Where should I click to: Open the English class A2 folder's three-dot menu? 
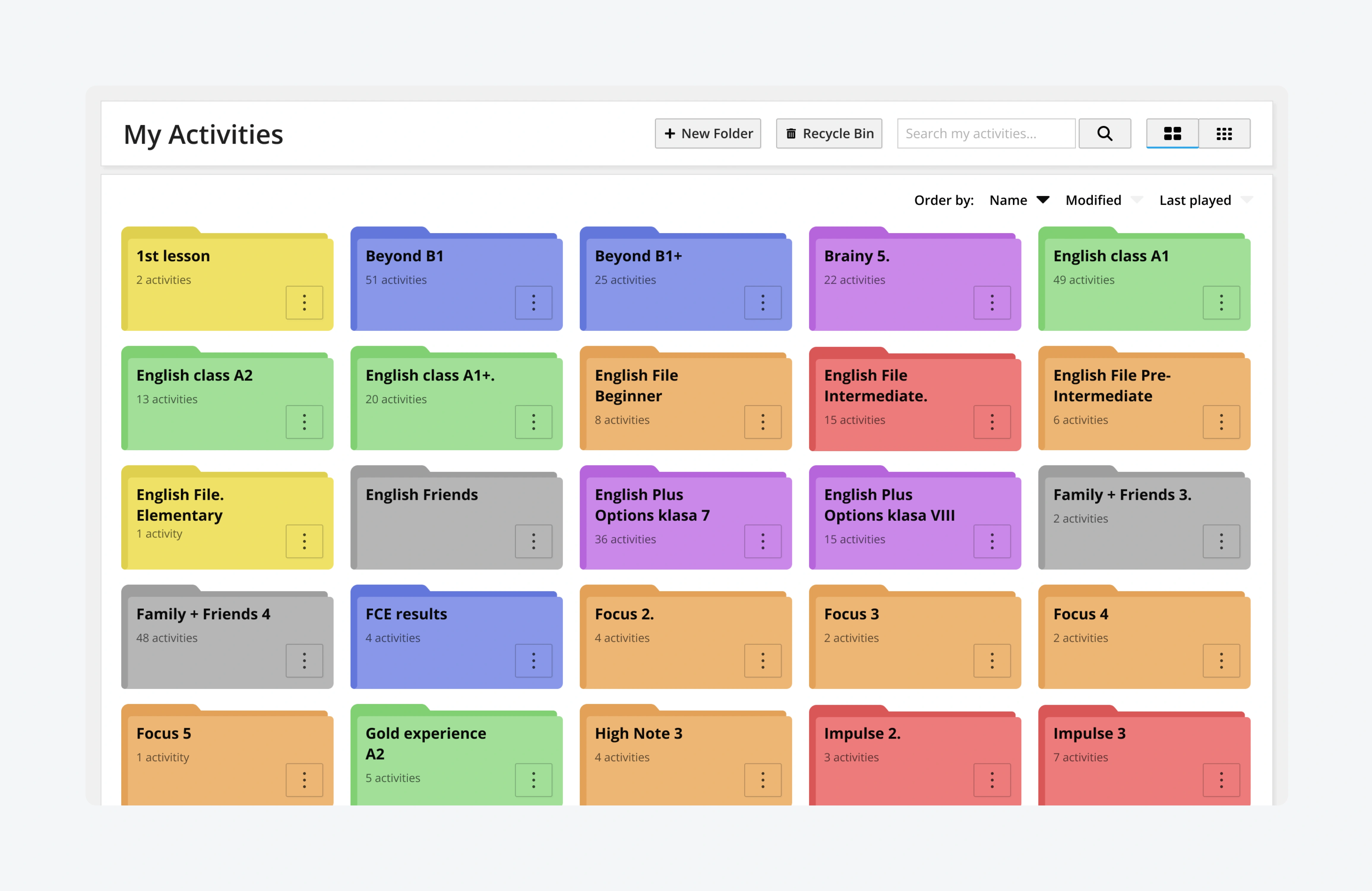point(304,421)
